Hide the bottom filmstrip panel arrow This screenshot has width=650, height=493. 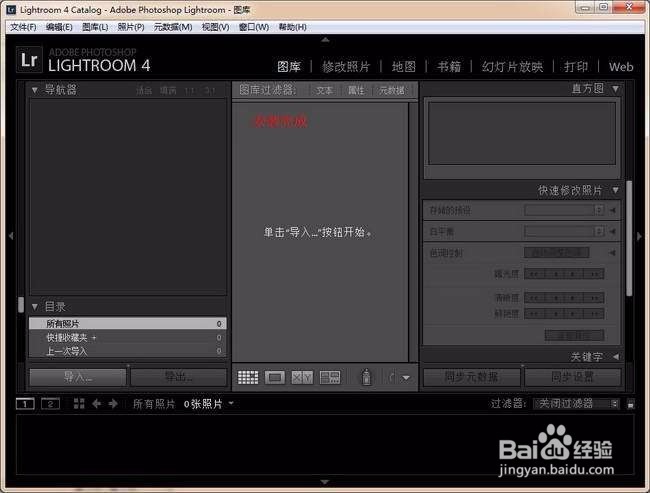325,482
